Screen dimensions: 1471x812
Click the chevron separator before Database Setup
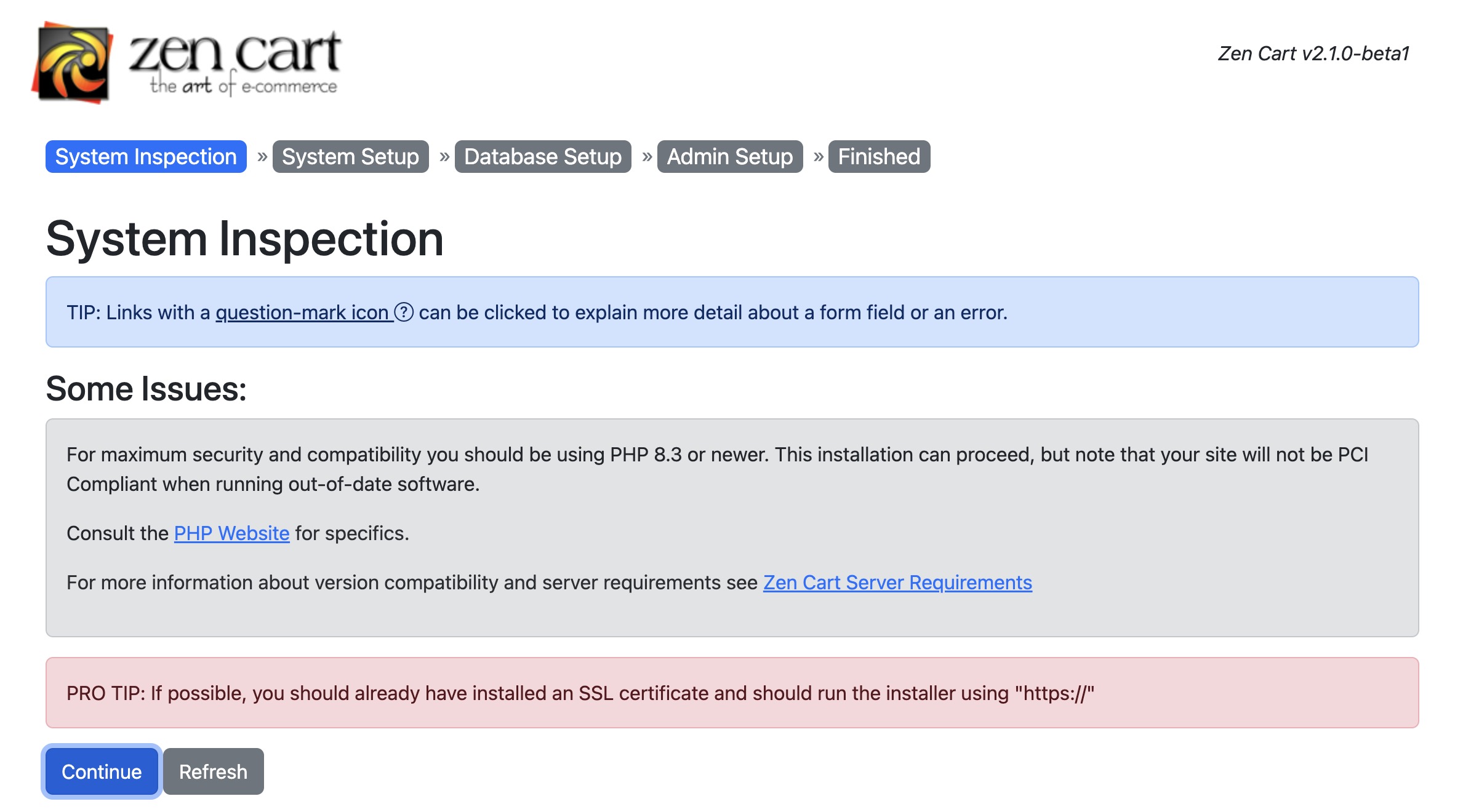pos(444,156)
